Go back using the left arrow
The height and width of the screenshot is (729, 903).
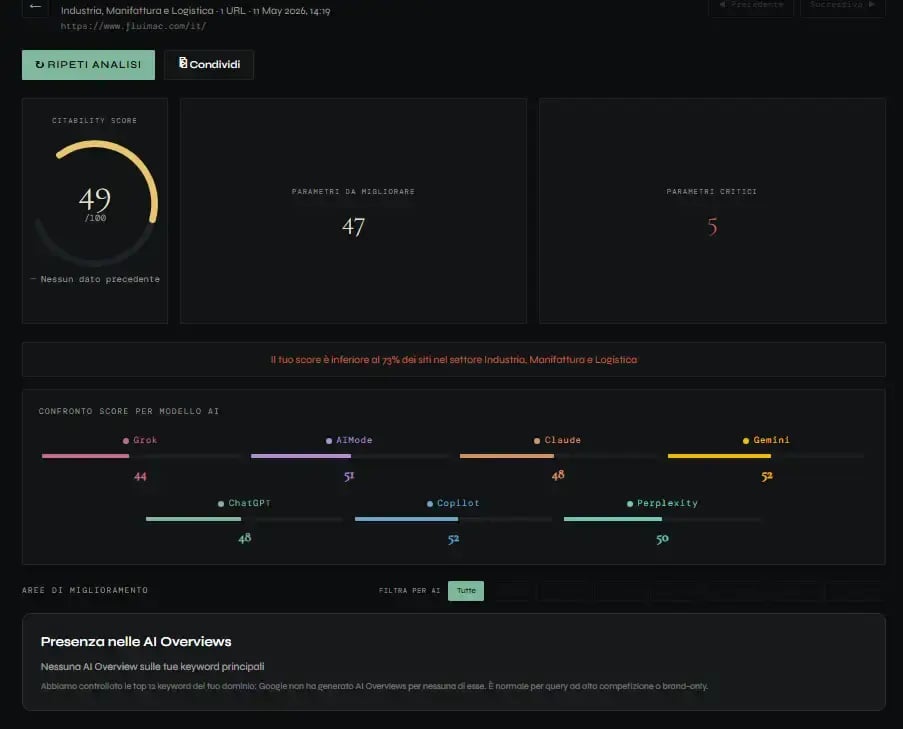click(35, 7)
